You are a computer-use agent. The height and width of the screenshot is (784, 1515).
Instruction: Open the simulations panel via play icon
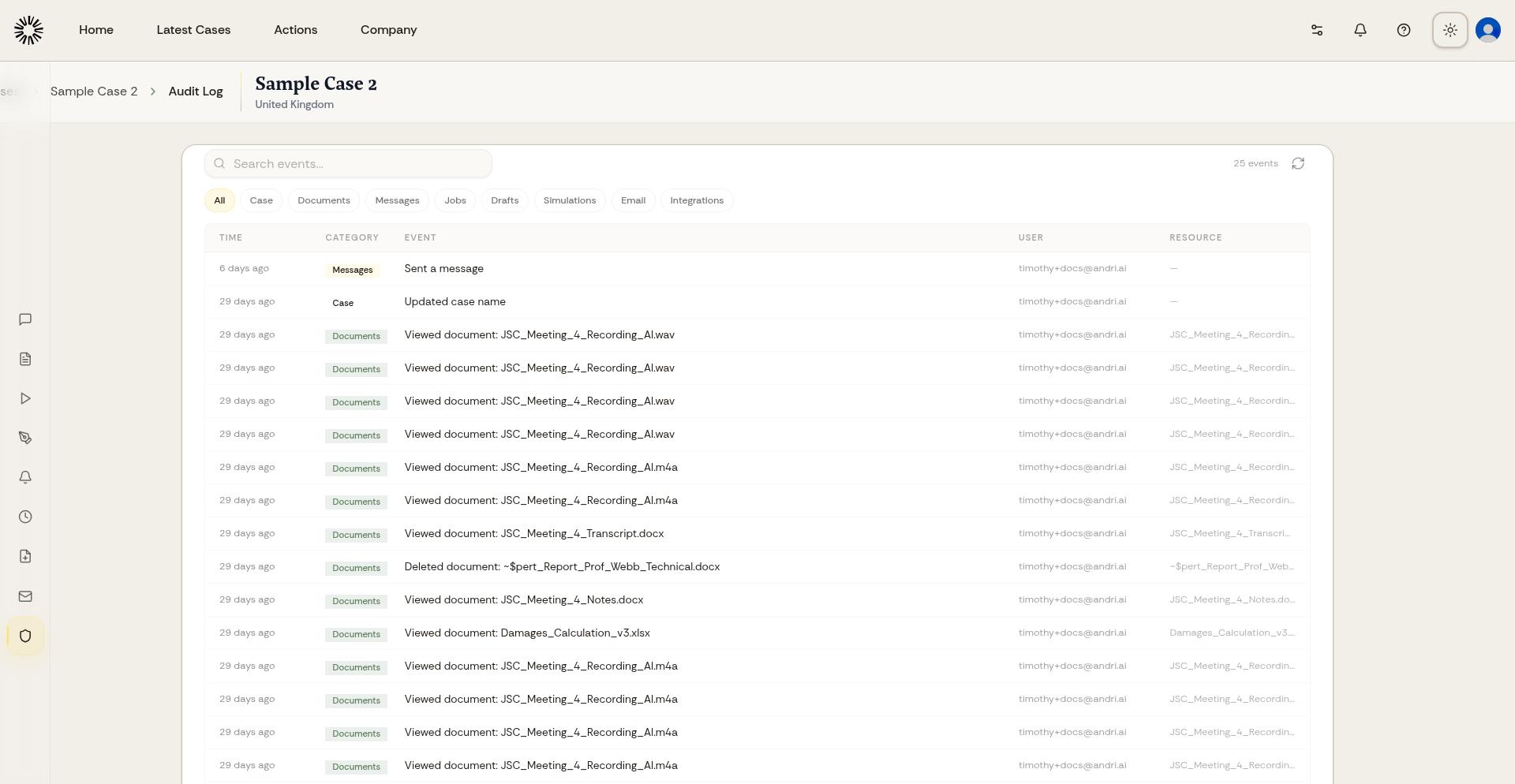click(x=25, y=398)
